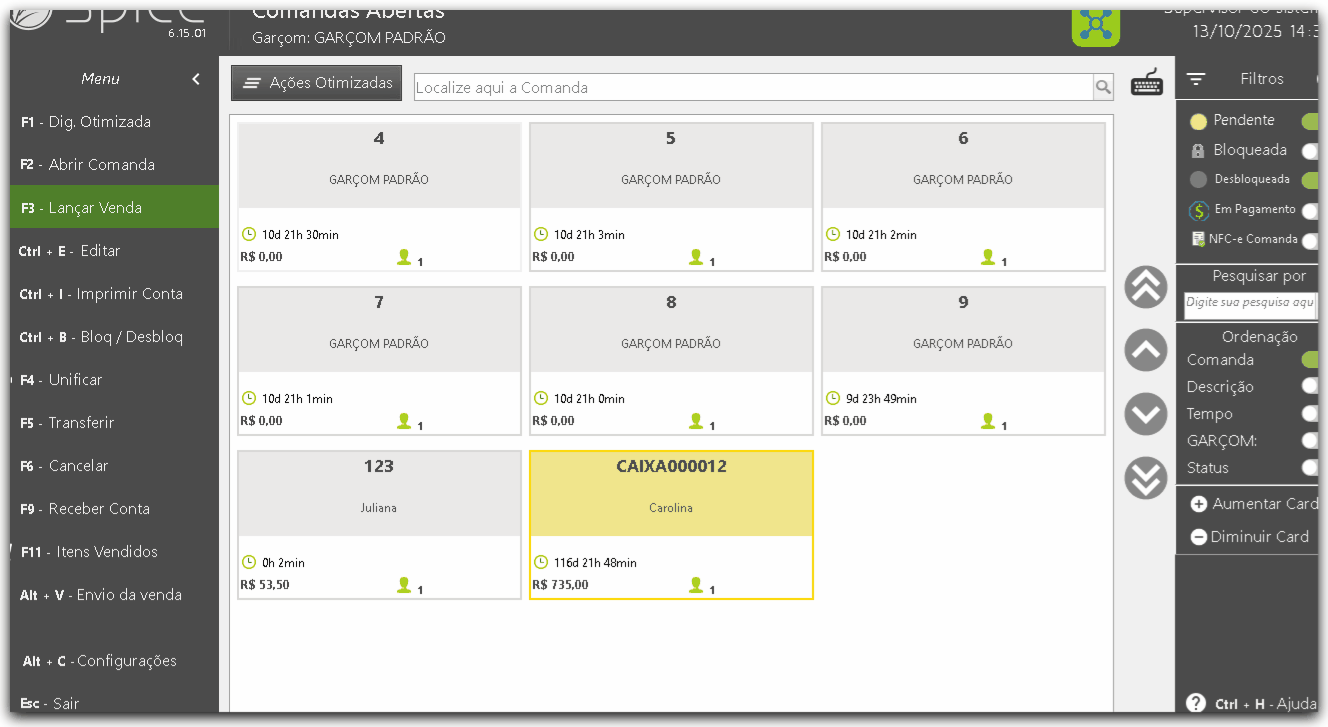Click the person icon on CAIXA000012 card

tap(696, 585)
